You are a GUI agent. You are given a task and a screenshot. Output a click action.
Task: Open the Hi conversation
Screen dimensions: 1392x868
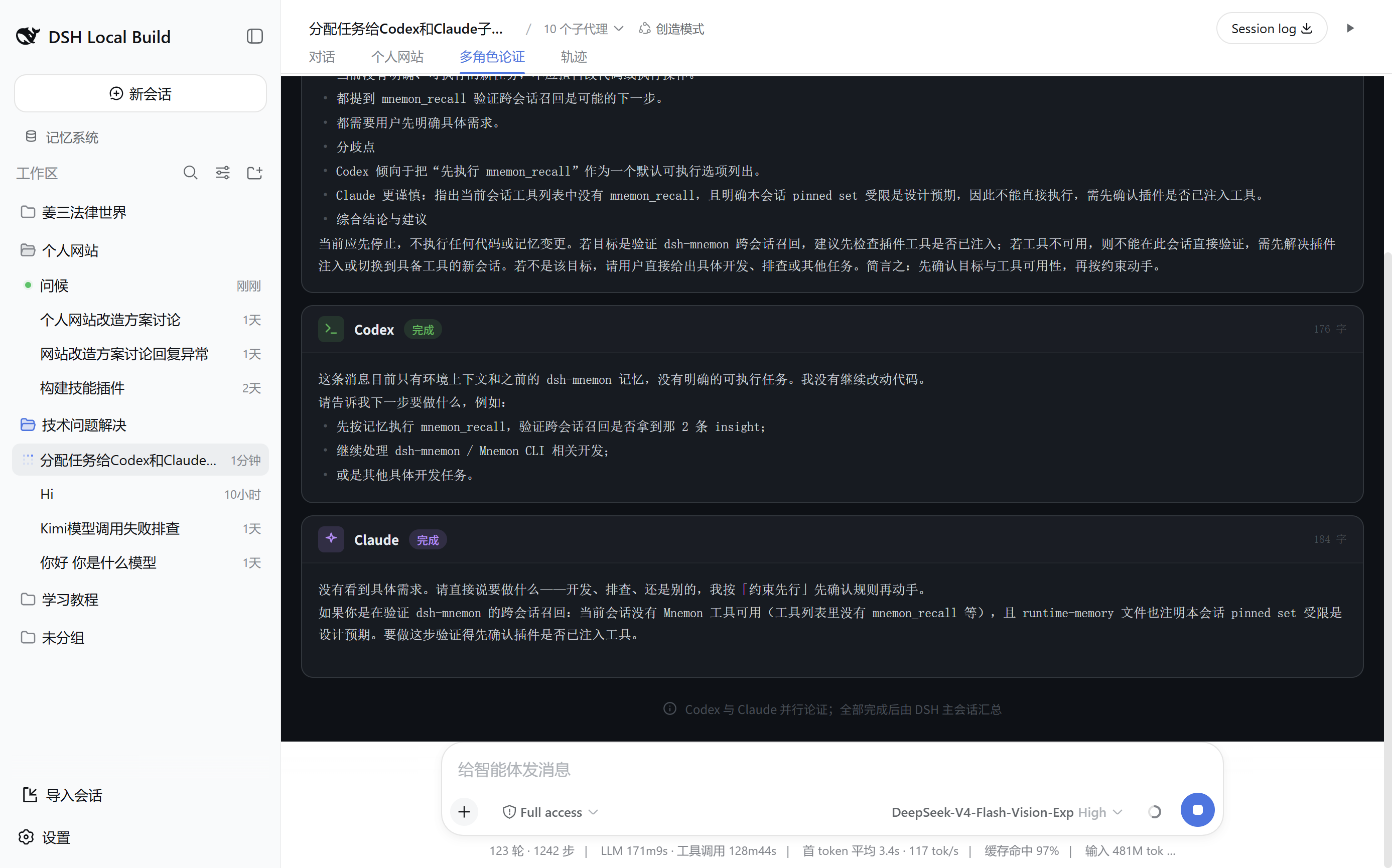pos(141,494)
